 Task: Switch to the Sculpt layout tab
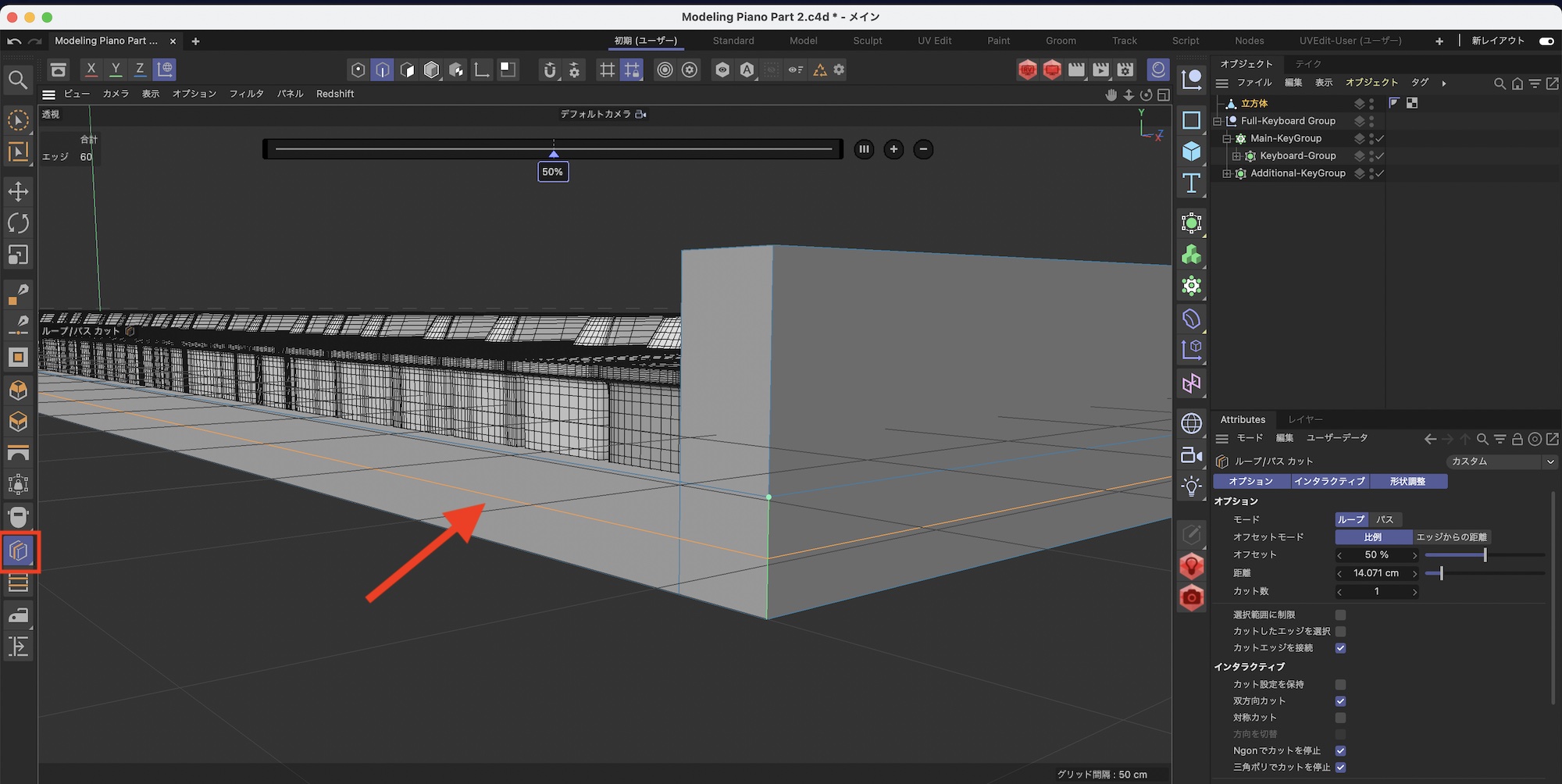pyautogui.click(x=867, y=41)
